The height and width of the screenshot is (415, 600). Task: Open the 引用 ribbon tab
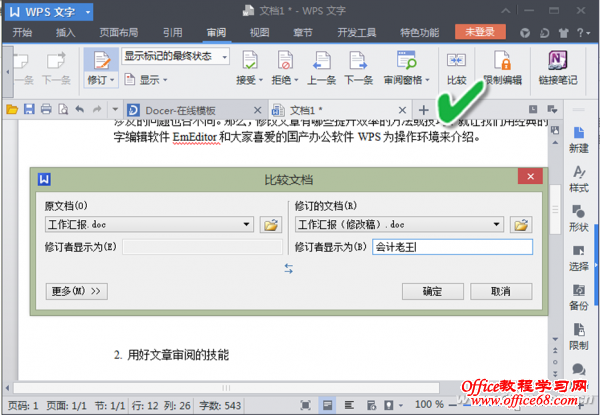173,33
